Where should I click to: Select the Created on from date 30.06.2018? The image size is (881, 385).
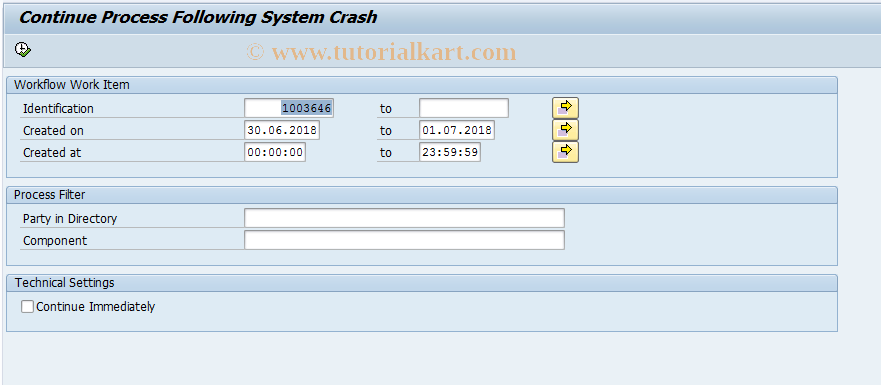(x=282, y=130)
